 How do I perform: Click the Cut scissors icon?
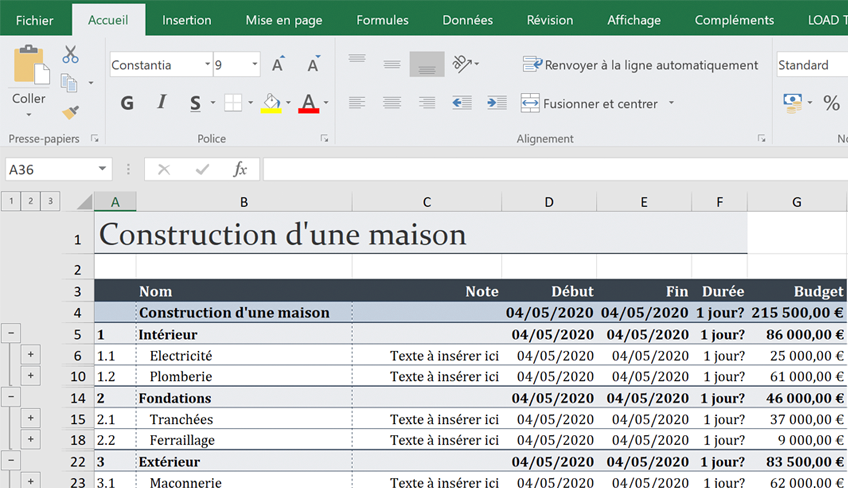click(70, 55)
